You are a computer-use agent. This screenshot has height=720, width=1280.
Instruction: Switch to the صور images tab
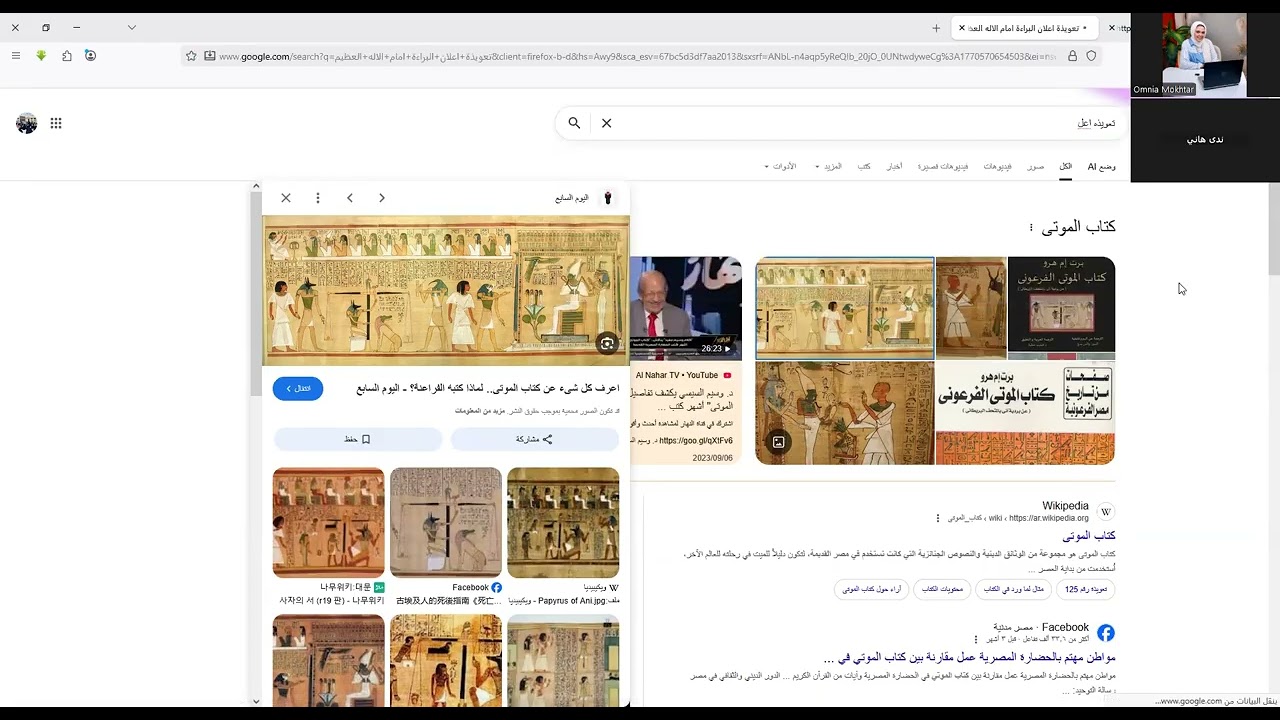(x=1036, y=166)
